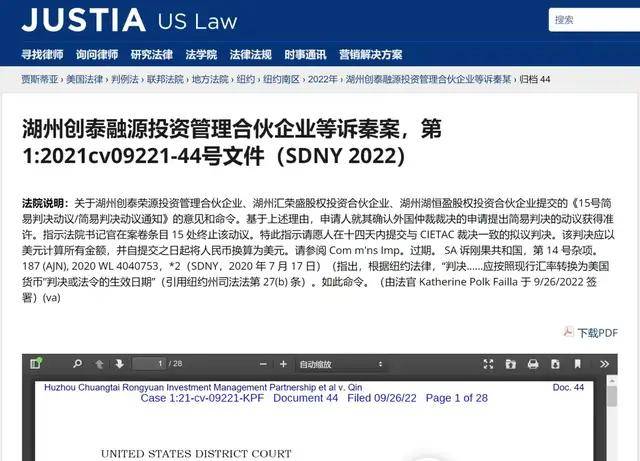640x461 pixels.
Task: Click the Justia 搜索 search box
Action: (594, 20)
